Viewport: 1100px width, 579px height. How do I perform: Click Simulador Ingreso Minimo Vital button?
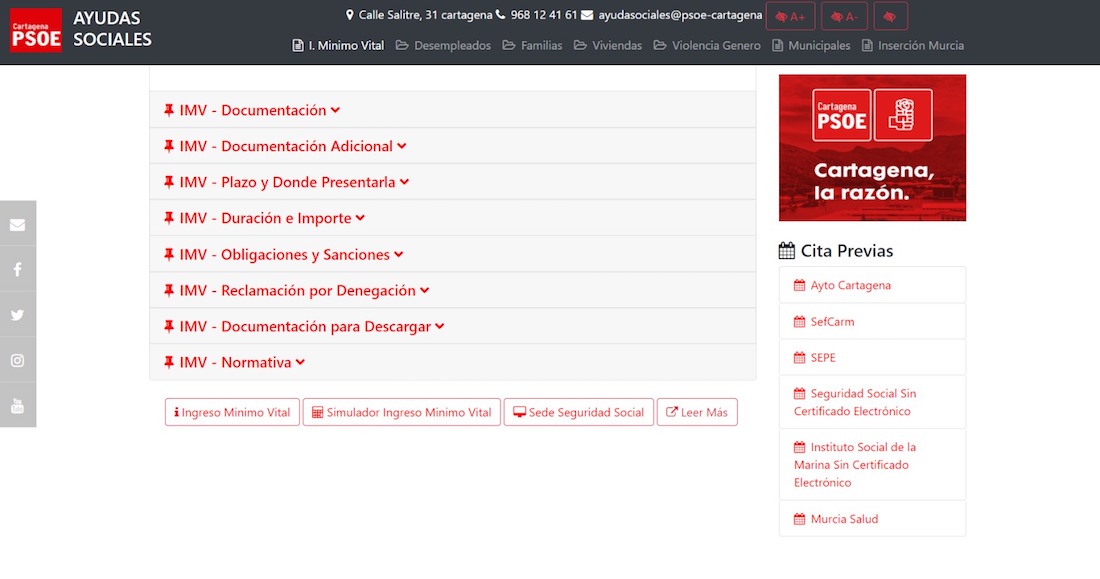401,412
